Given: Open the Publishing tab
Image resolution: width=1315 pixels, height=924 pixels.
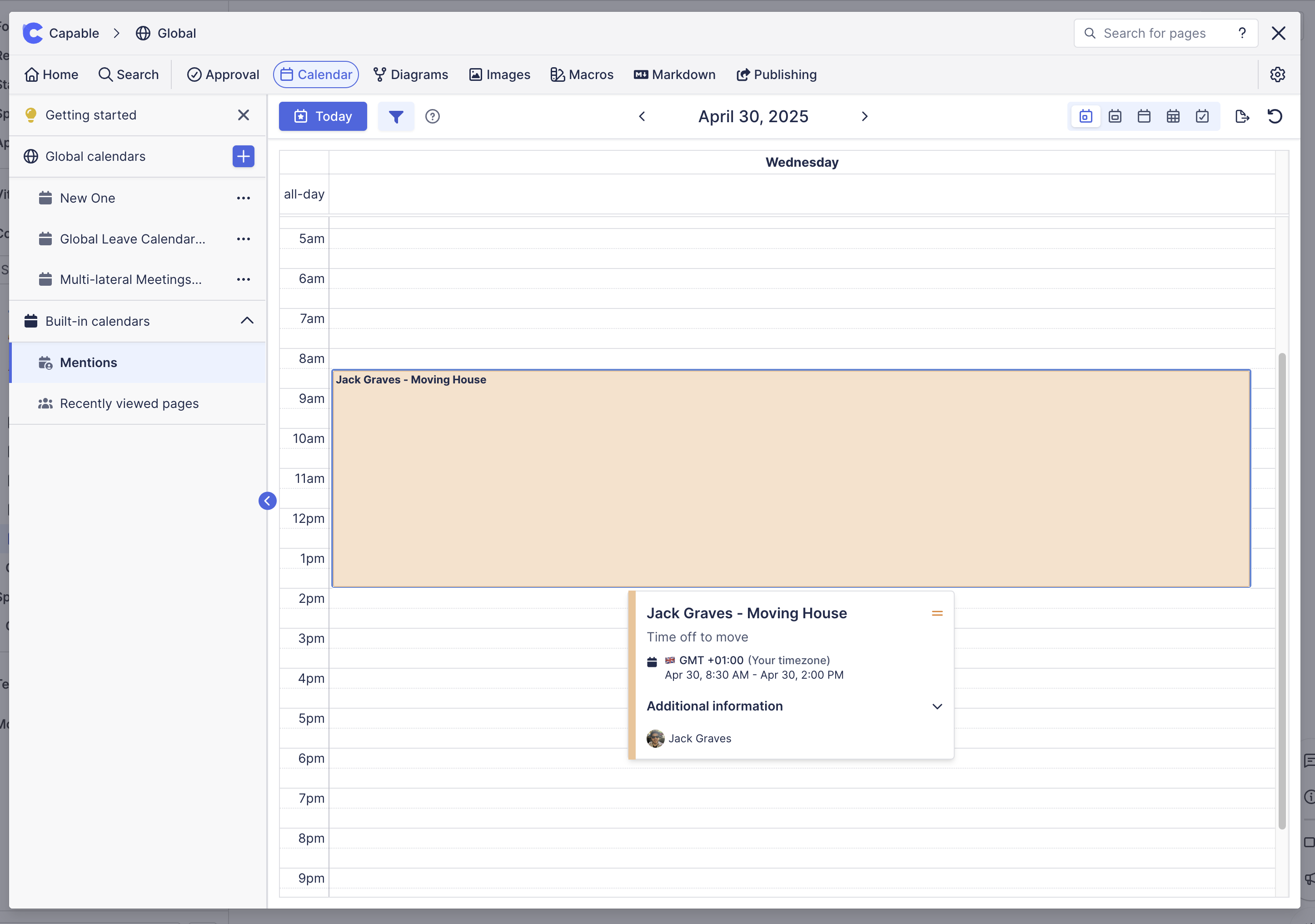Looking at the screenshot, I should pos(777,75).
